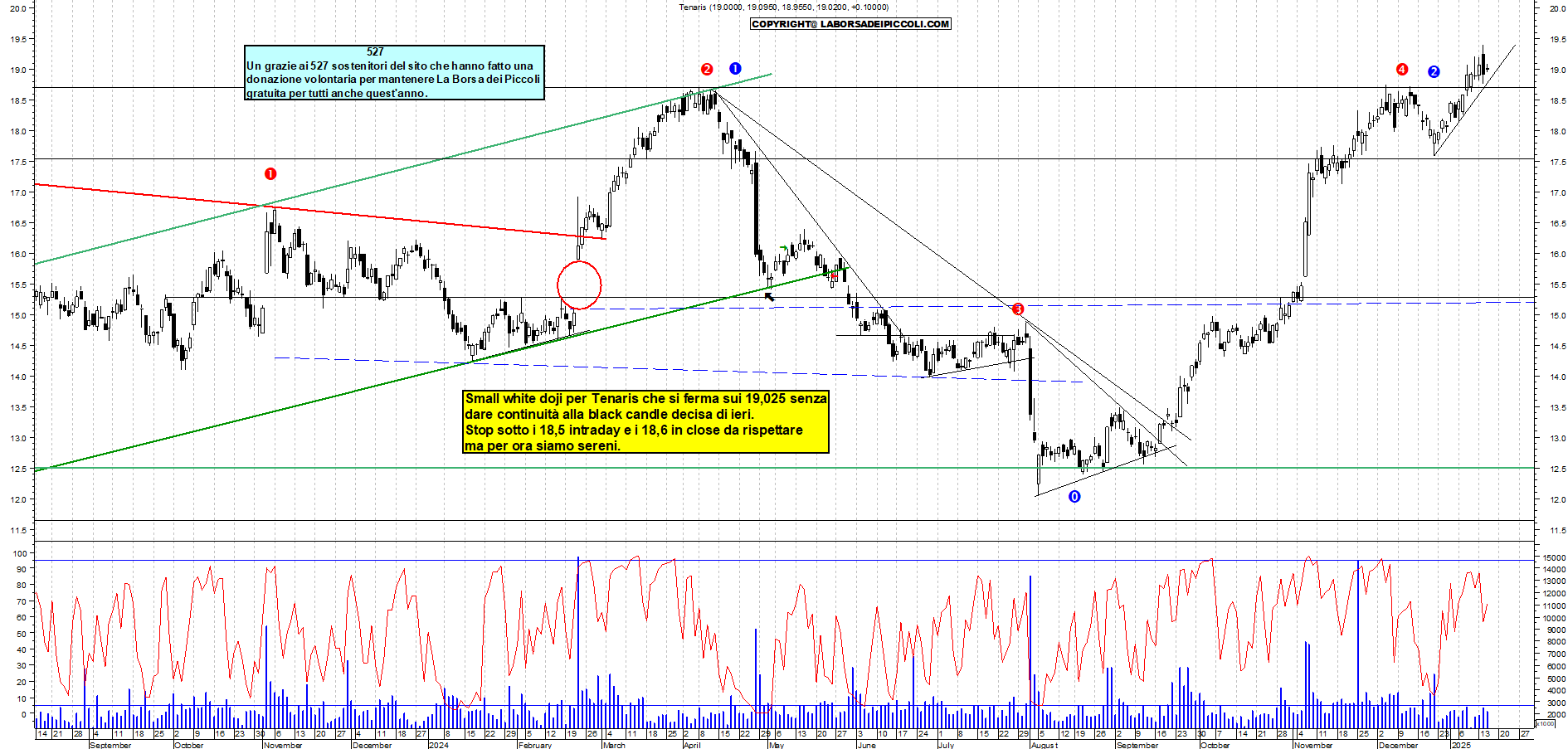Image resolution: width=1568 pixels, height=749 pixels.
Task: Select the cyan 527 donation thank-you note
Action: pos(394,72)
